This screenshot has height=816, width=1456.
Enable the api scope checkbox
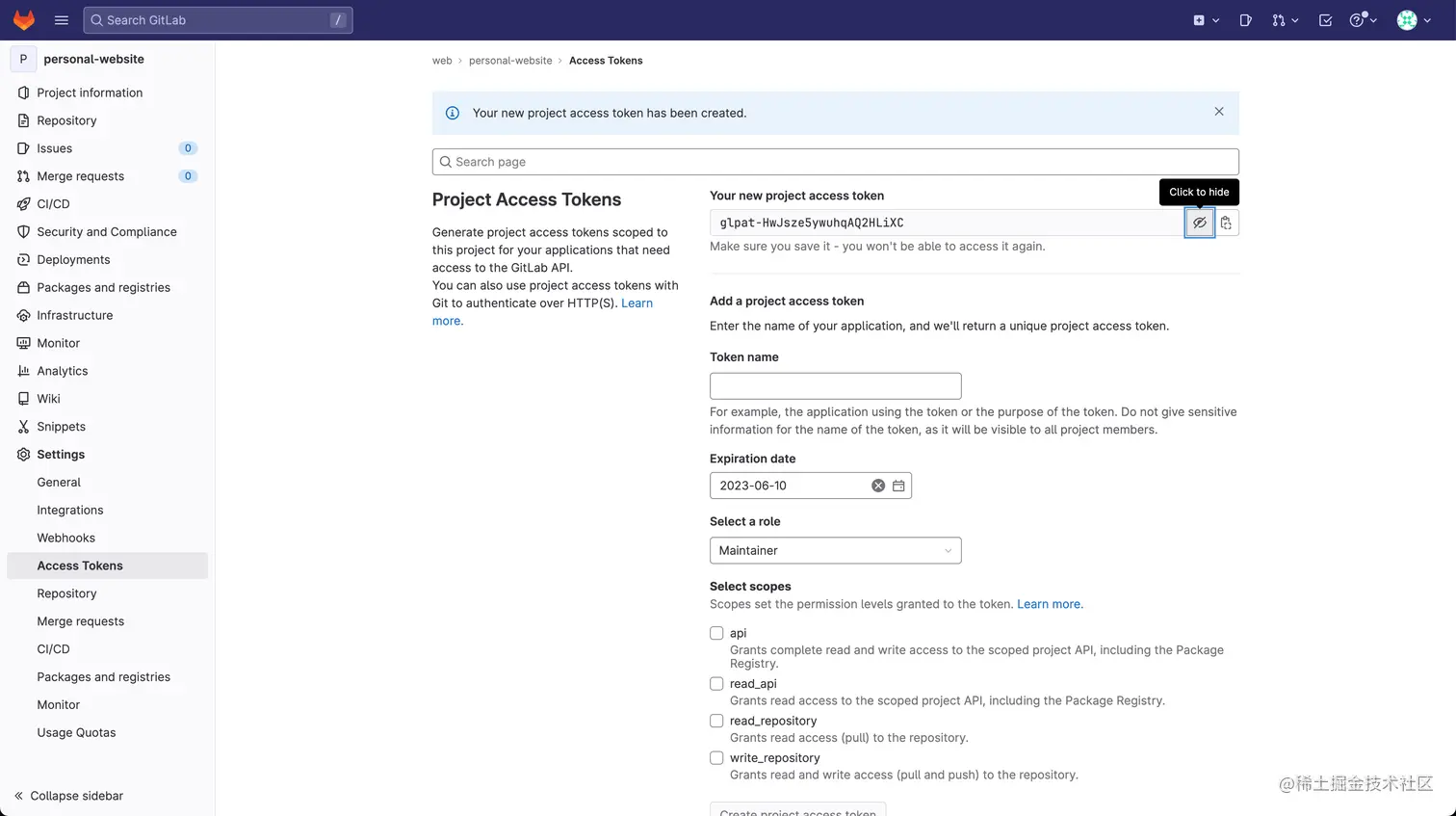(716, 633)
